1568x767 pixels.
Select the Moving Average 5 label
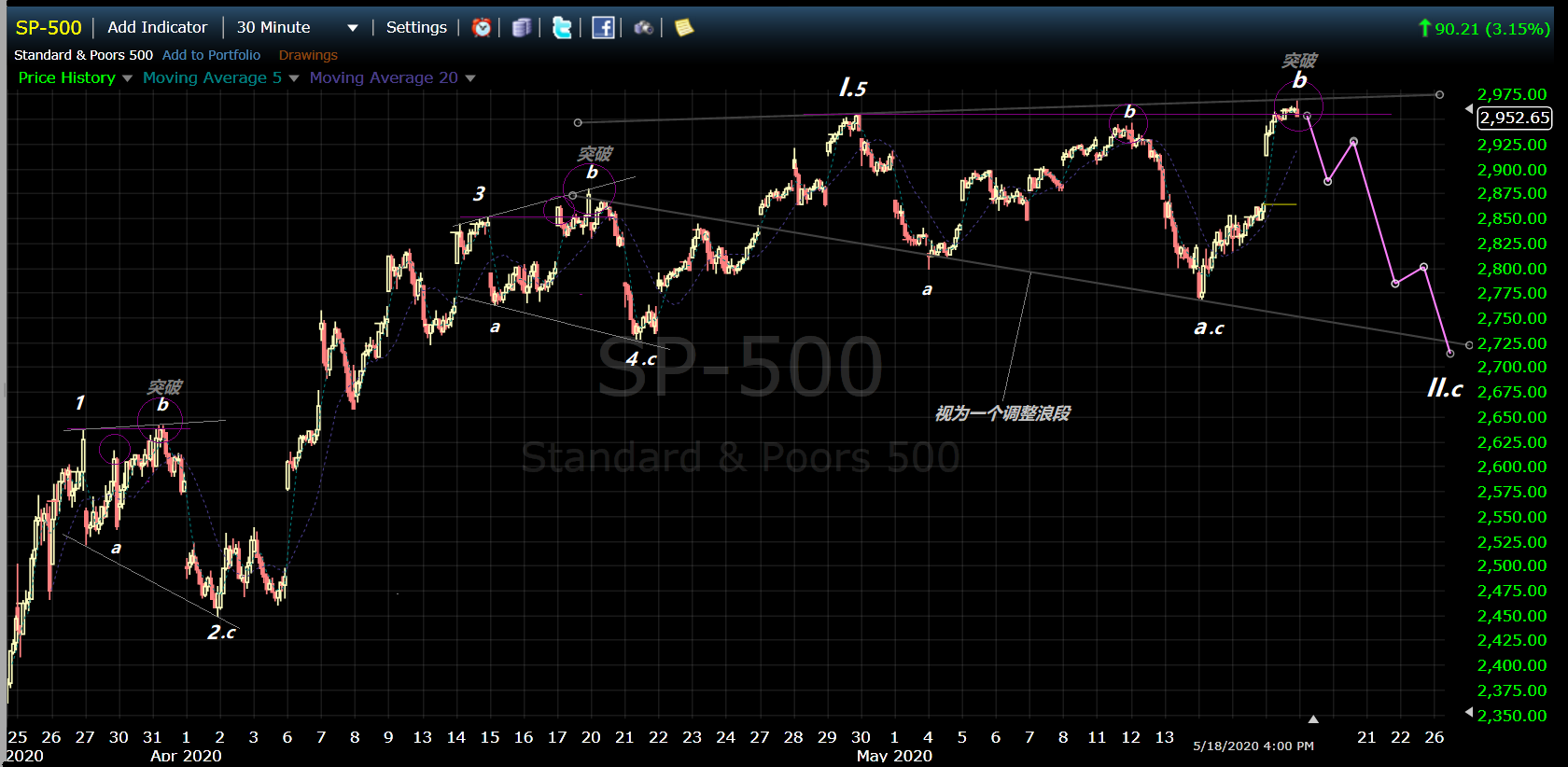coord(212,78)
